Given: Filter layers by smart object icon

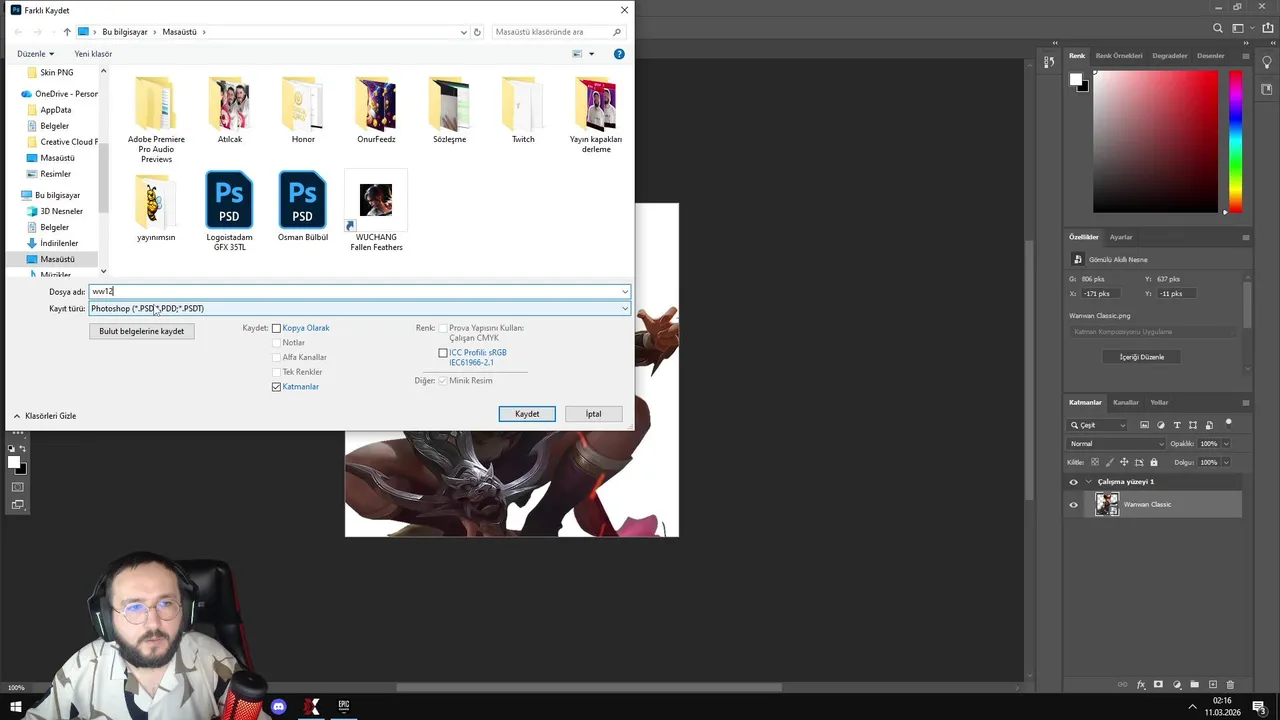Looking at the screenshot, I should (1209, 425).
